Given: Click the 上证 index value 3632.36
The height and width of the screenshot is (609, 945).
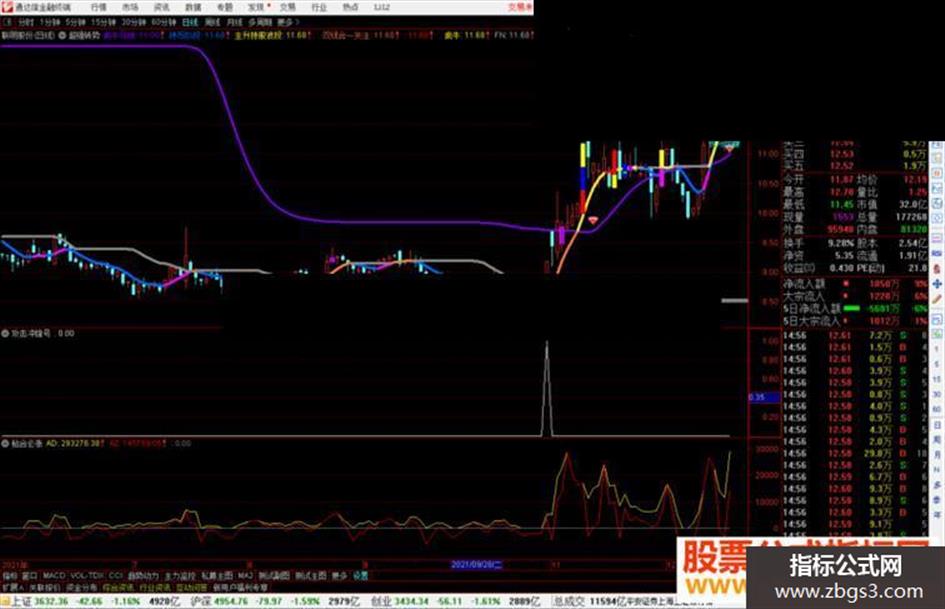Looking at the screenshot, I should tap(51, 601).
